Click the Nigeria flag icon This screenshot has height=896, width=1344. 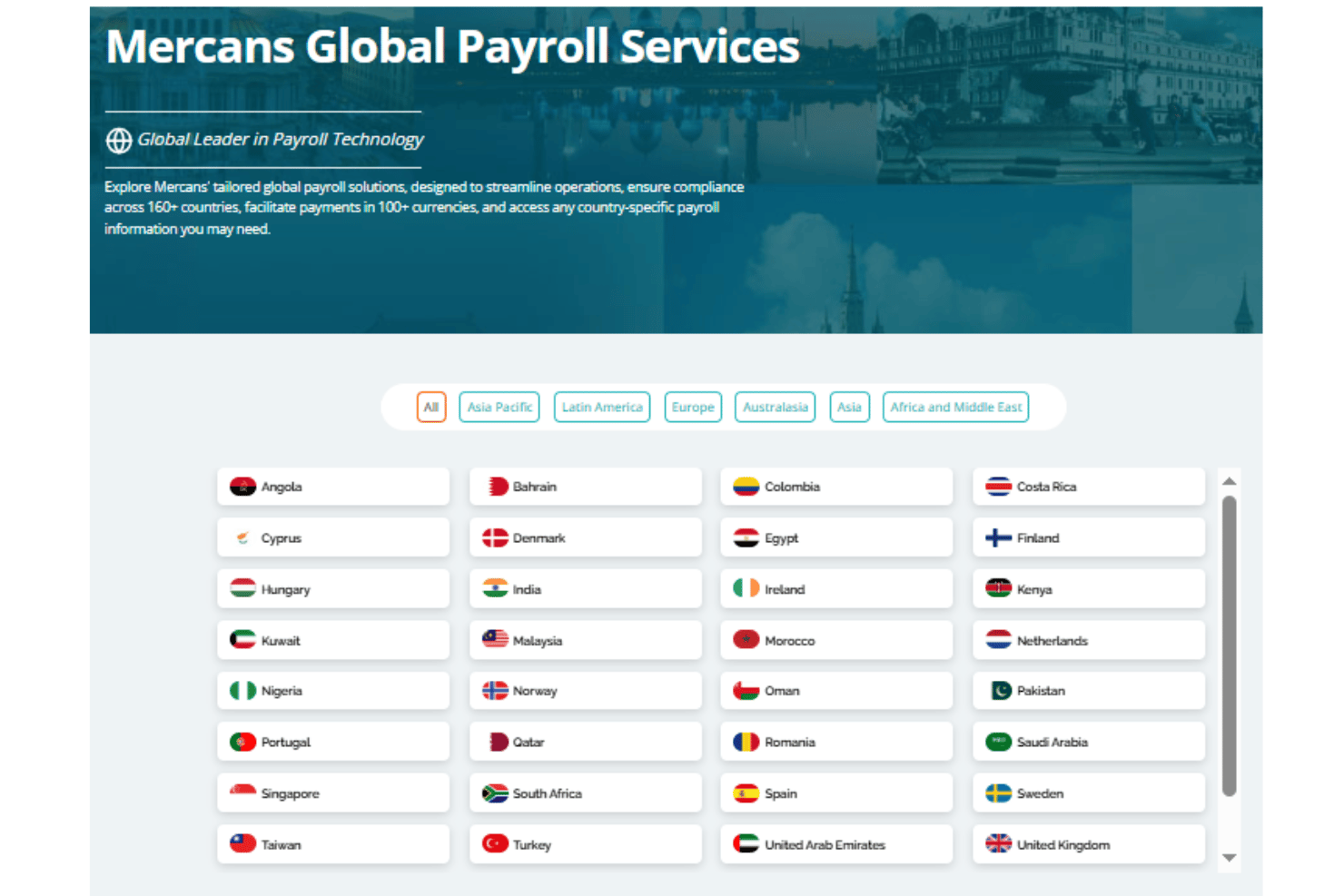click(242, 691)
